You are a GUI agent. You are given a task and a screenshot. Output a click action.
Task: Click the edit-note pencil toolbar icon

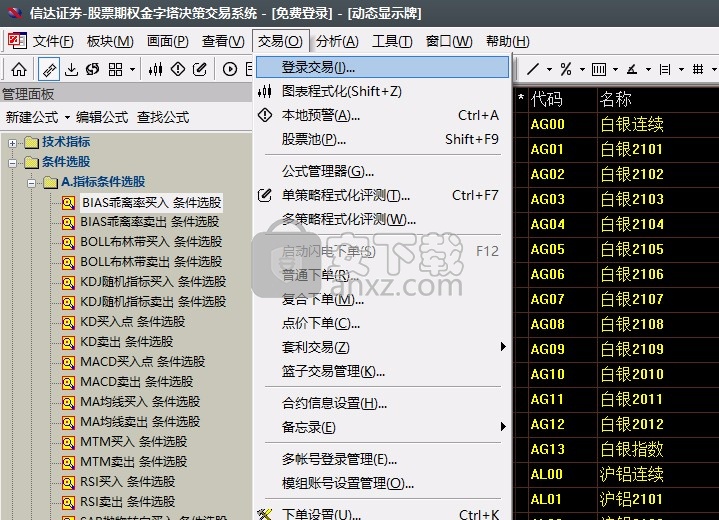[199, 69]
